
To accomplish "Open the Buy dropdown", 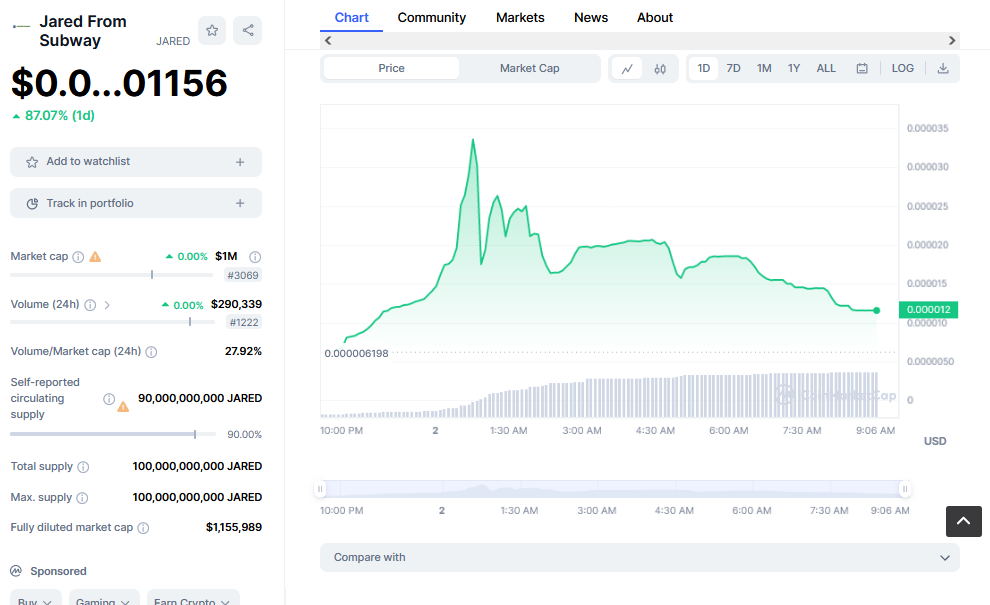I will 36,597.
